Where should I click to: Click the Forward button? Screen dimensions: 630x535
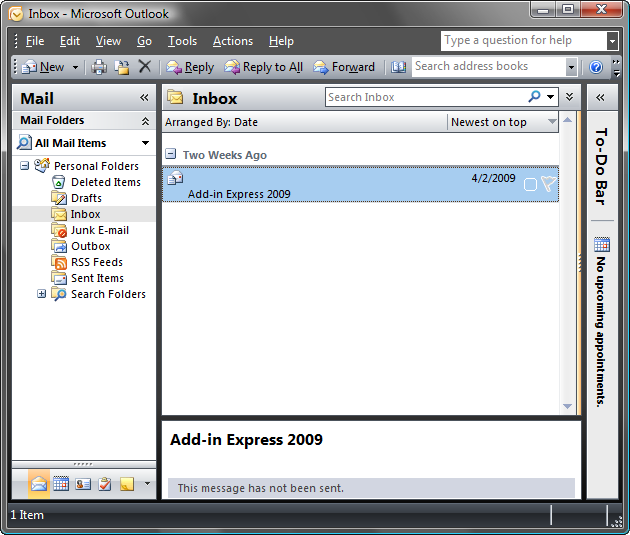tap(344, 67)
